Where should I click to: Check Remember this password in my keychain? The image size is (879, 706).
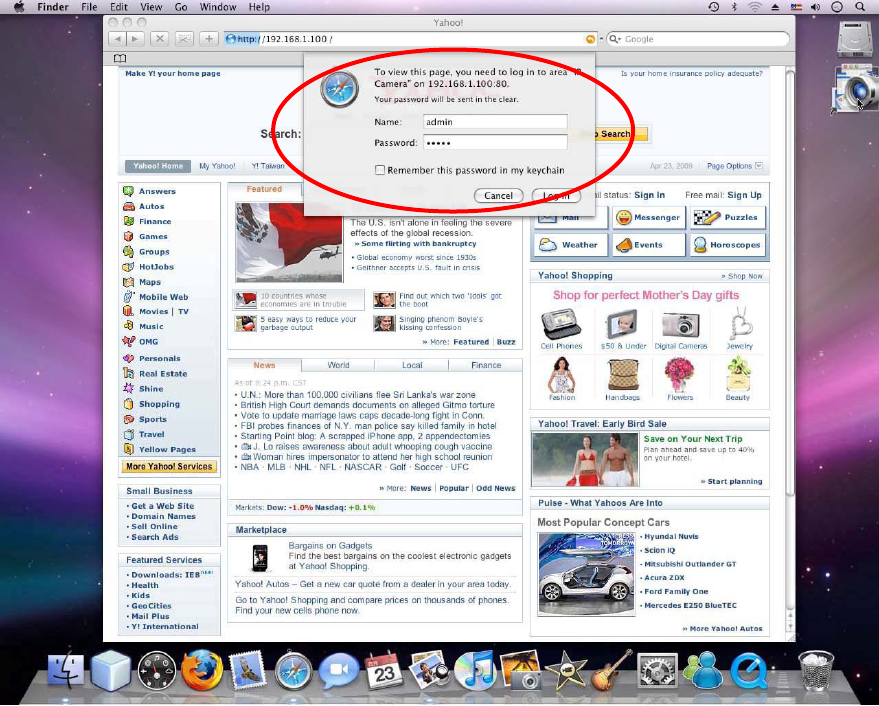click(380, 170)
